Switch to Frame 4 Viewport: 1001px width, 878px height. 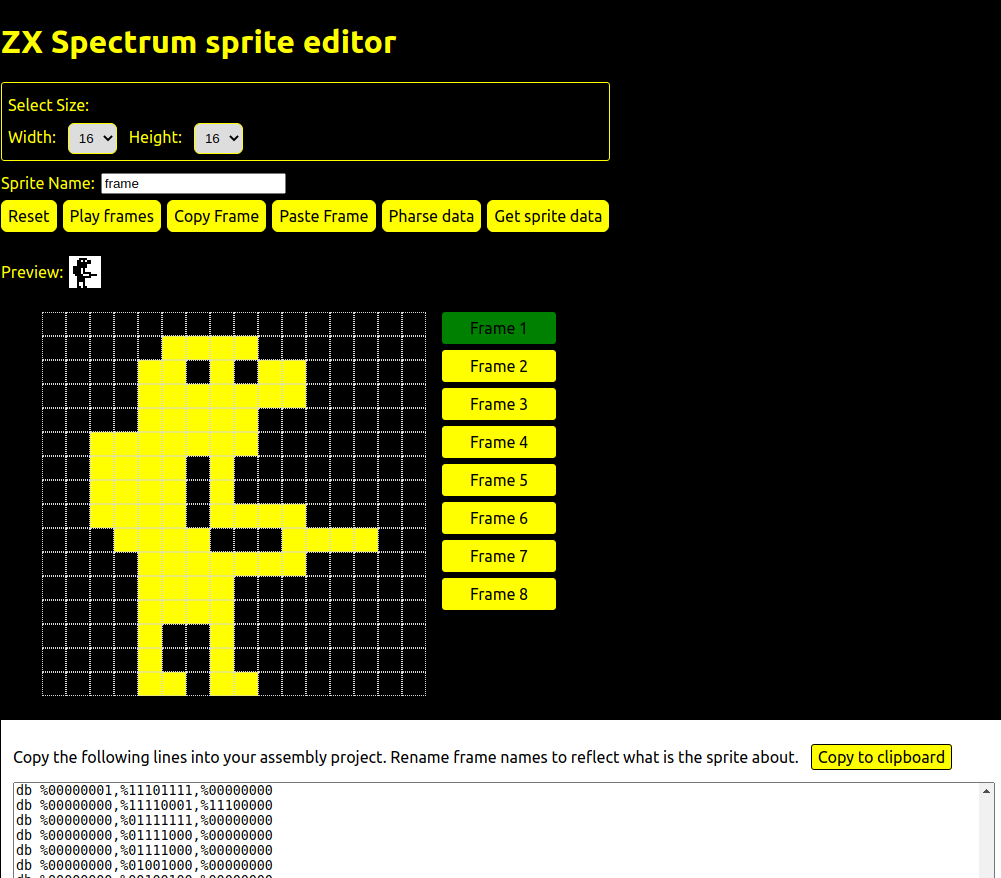(x=499, y=443)
